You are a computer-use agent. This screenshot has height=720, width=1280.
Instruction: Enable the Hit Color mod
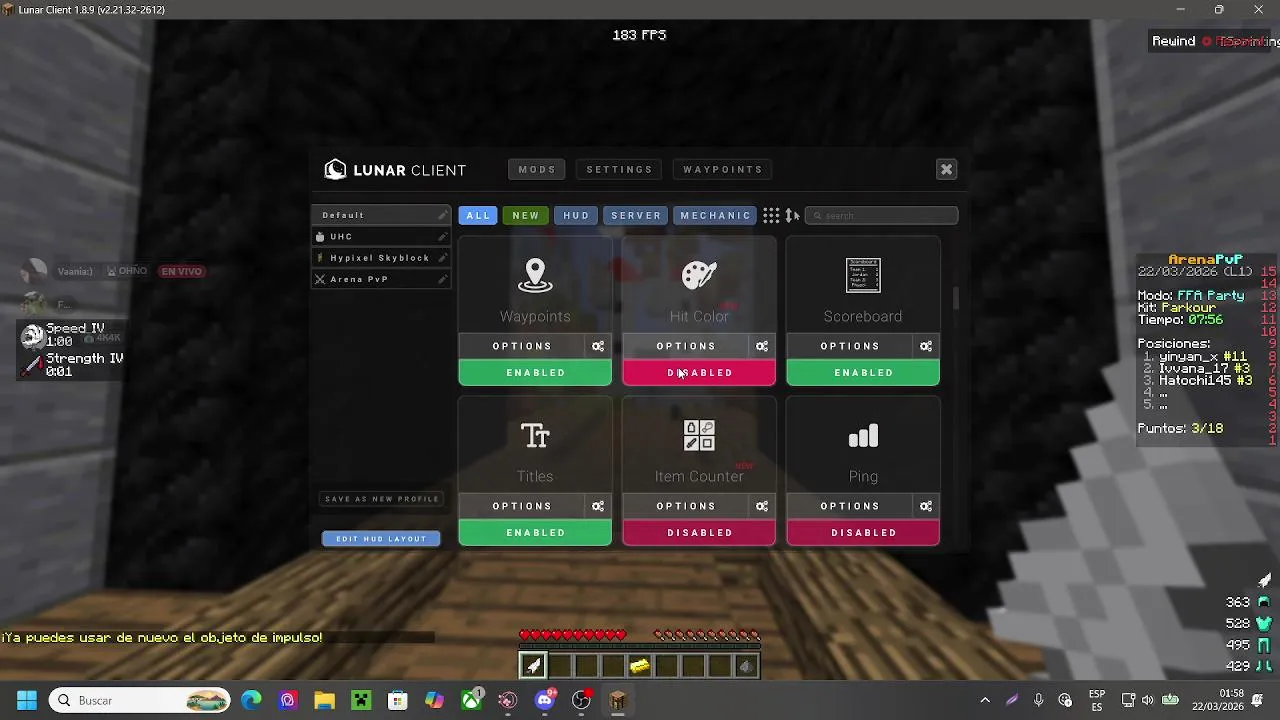699,373
